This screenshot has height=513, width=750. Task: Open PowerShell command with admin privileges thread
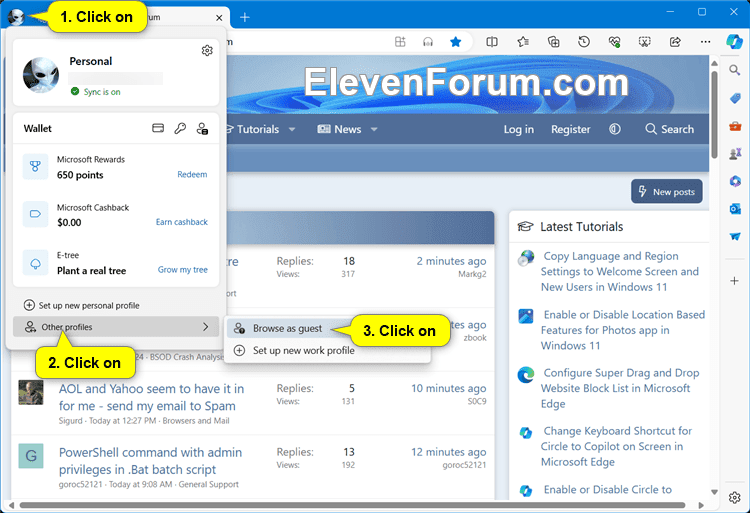click(150, 461)
